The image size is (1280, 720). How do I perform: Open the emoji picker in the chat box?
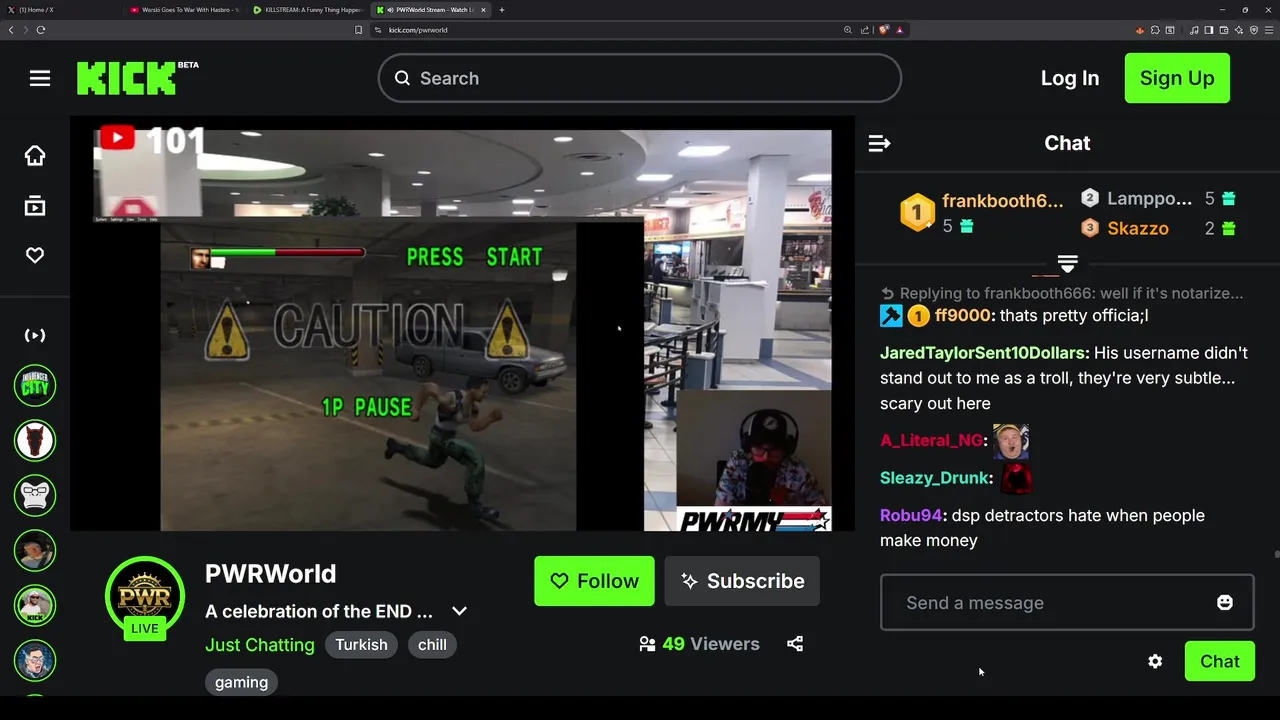1224,602
